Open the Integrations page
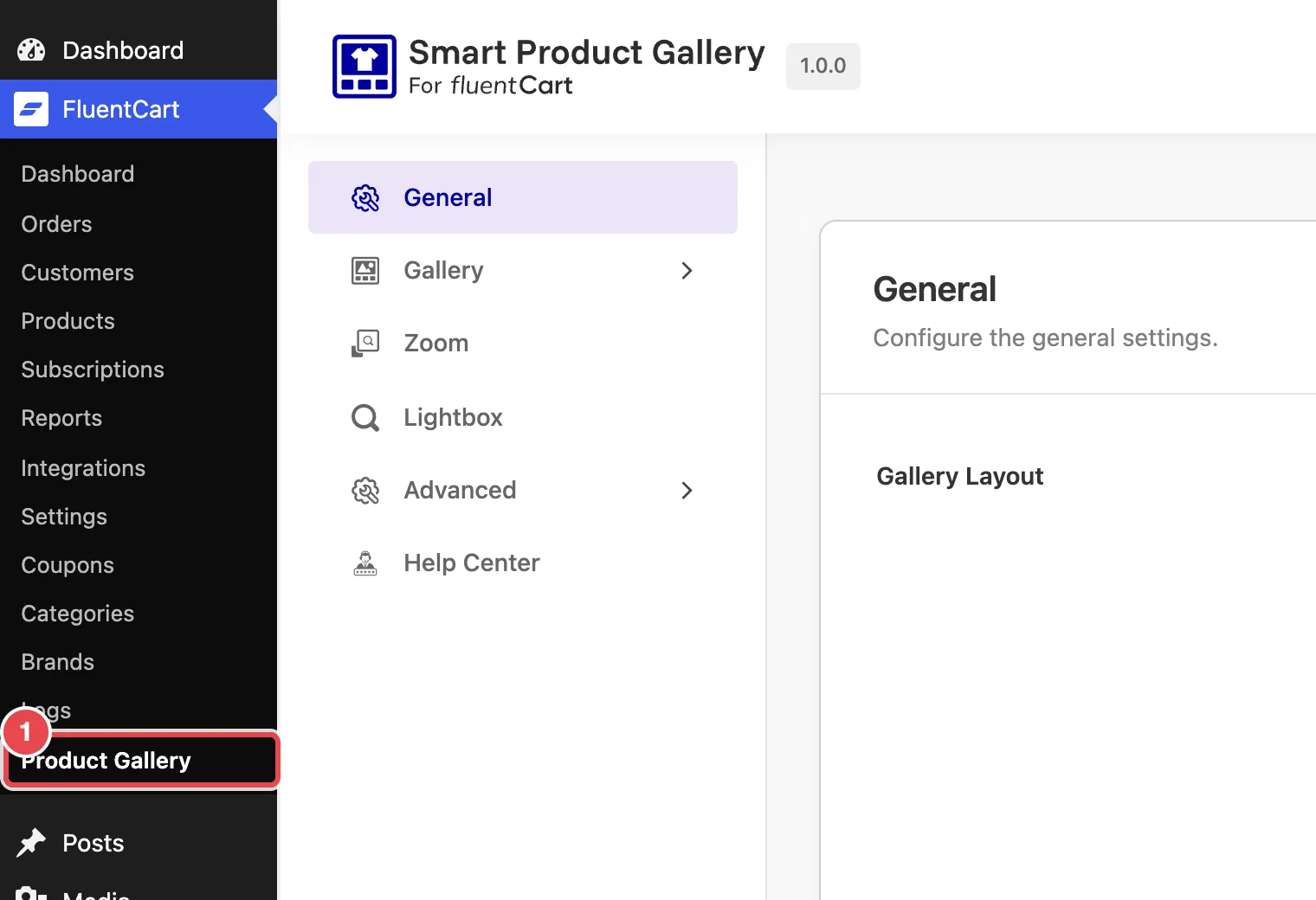Image resolution: width=1316 pixels, height=900 pixels. (83, 468)
